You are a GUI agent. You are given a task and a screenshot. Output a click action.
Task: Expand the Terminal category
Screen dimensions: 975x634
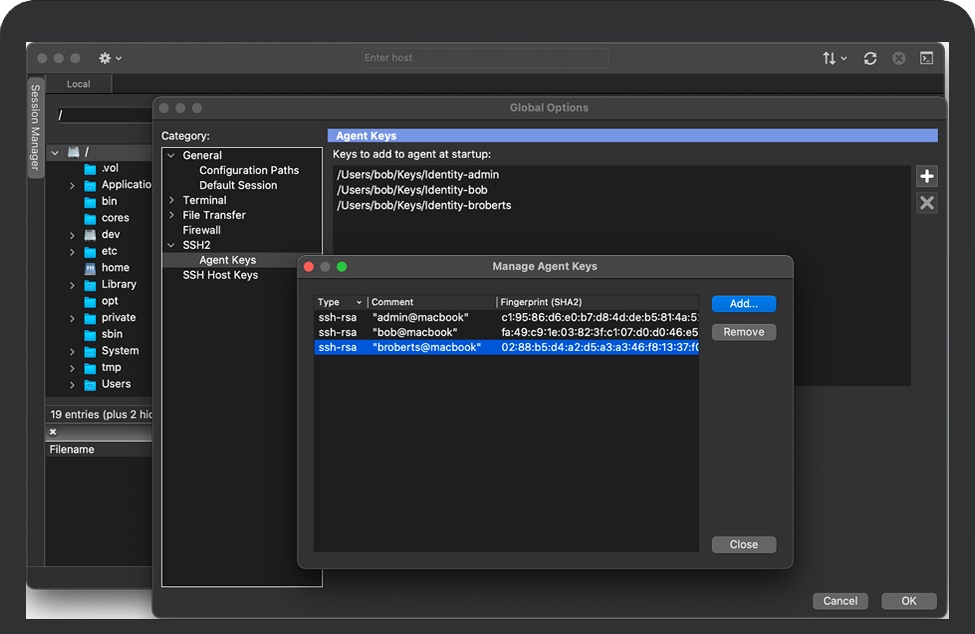[x=172, y=200]
